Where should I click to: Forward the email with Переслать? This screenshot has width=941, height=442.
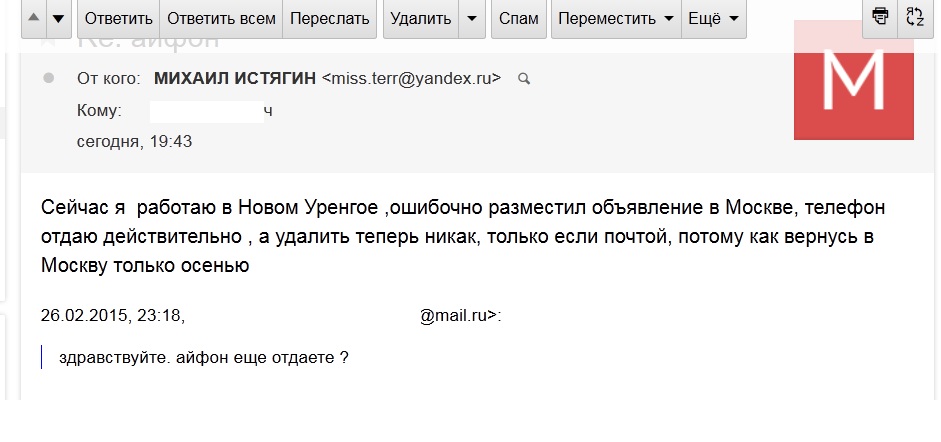click(329, 19)
